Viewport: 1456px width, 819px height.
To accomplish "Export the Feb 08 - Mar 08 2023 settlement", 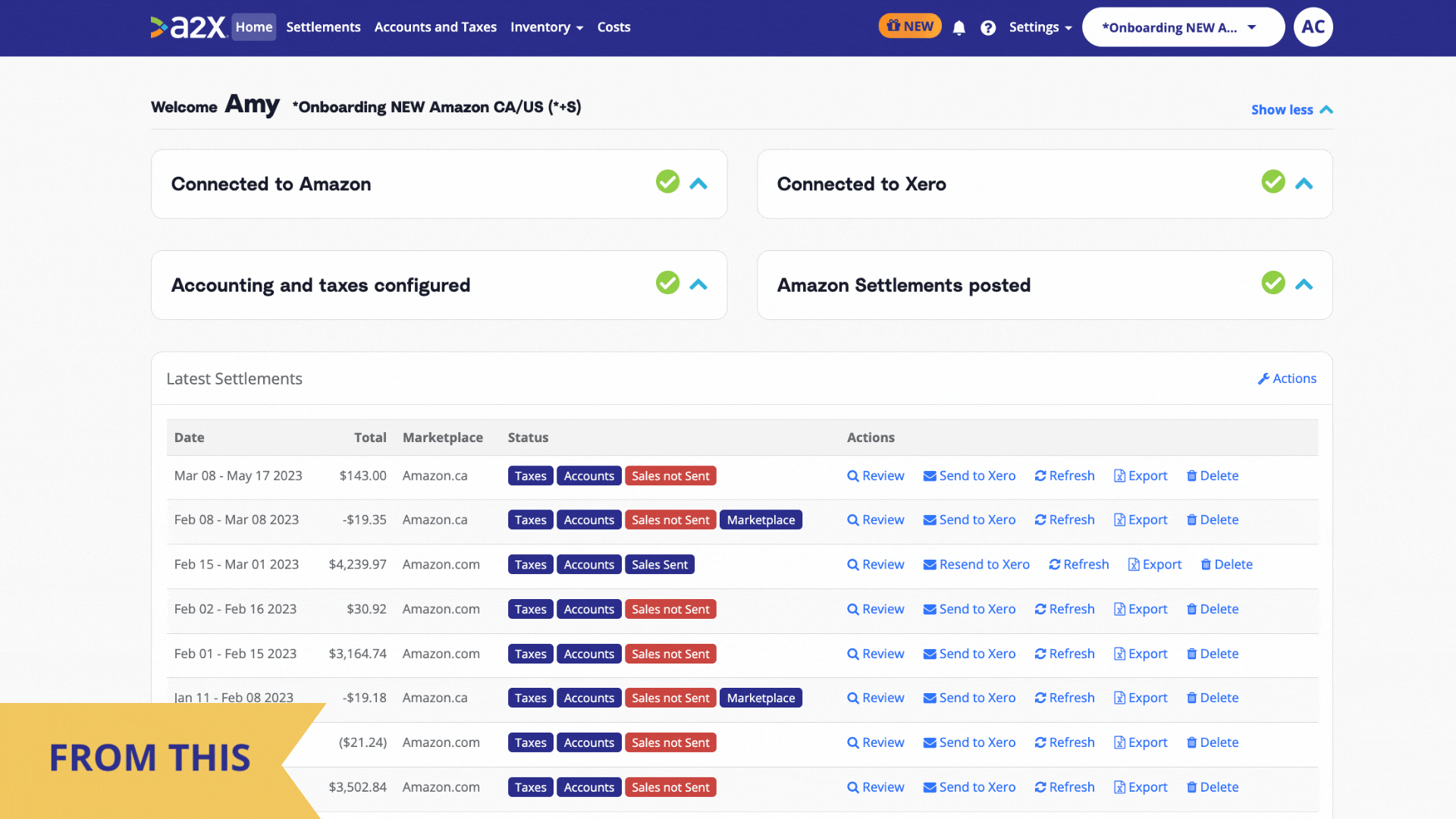I will [1141, 520].
